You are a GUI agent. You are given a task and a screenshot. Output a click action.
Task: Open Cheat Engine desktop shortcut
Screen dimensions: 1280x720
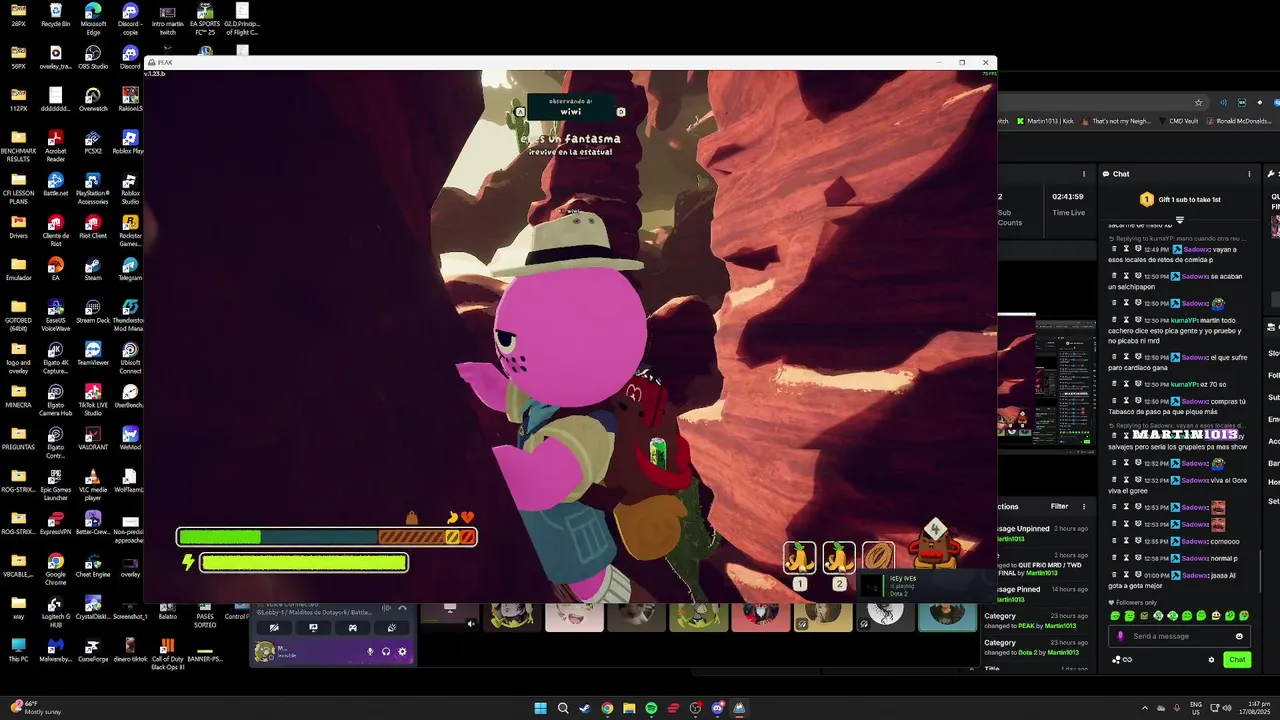[93, 565]
